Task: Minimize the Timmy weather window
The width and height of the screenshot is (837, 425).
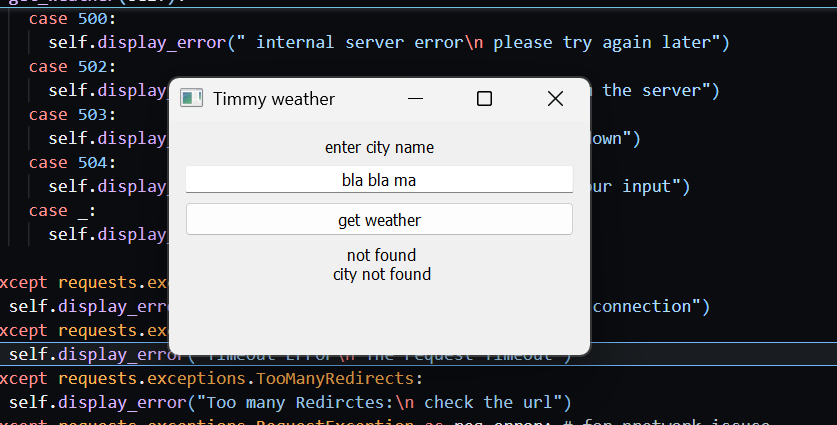Action: (415, 99)
